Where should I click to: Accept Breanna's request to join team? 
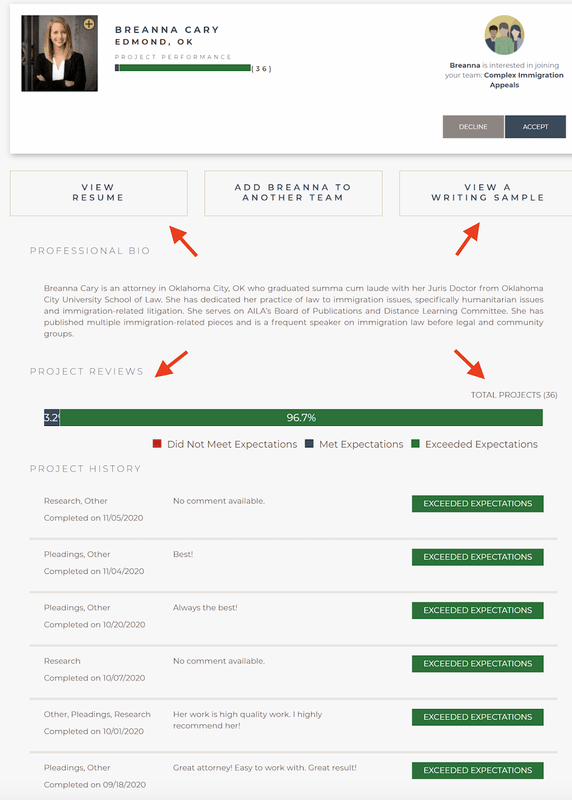coord(535,127)
